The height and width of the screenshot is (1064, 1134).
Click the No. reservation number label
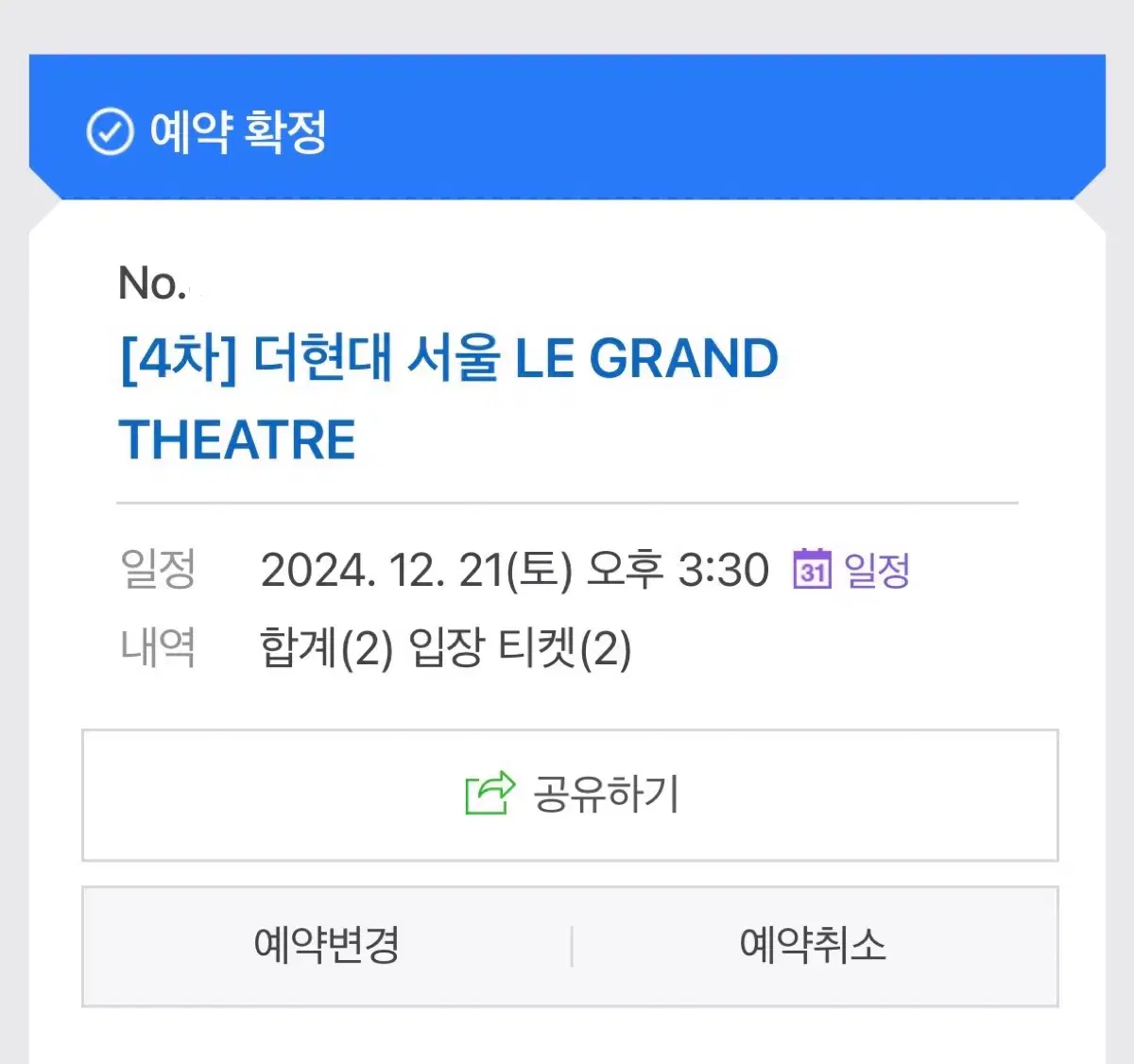coord(151,283)
